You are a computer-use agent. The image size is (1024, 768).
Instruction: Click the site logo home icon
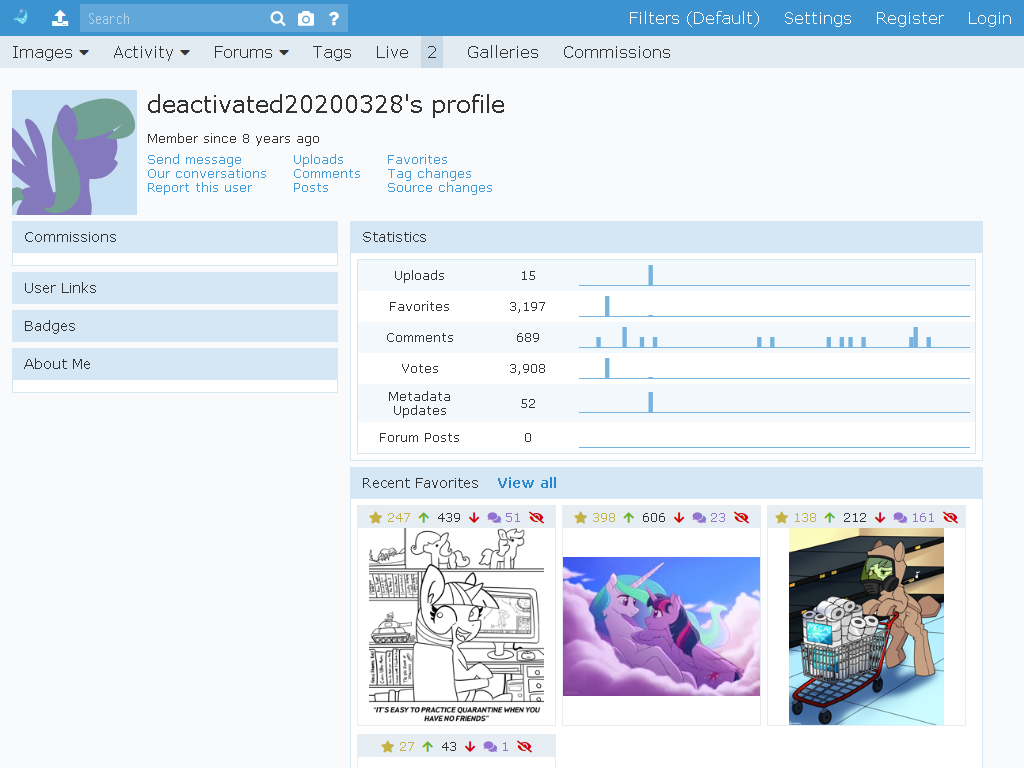click(21, 18)
